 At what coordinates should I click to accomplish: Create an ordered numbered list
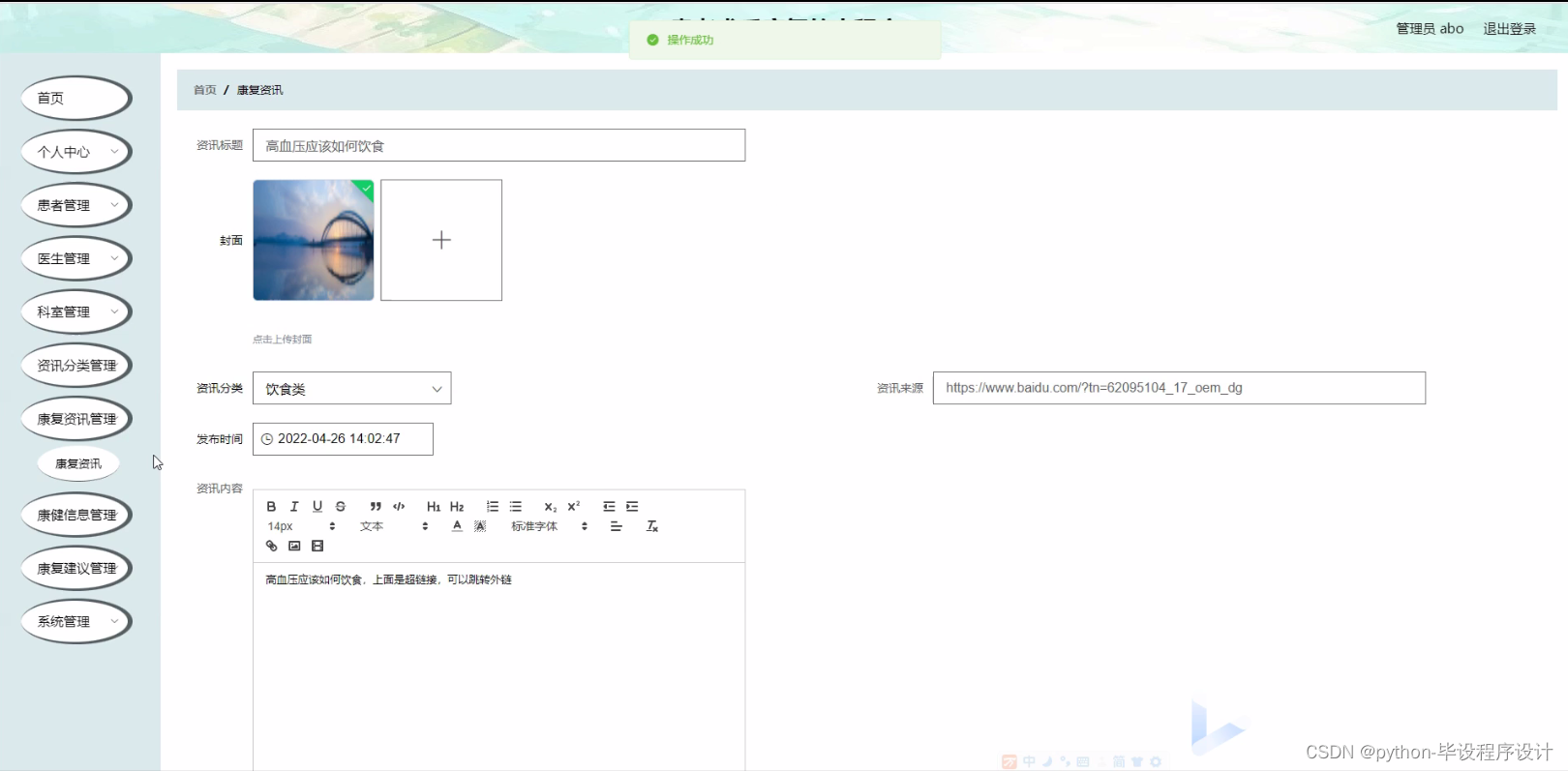[493, 506]
